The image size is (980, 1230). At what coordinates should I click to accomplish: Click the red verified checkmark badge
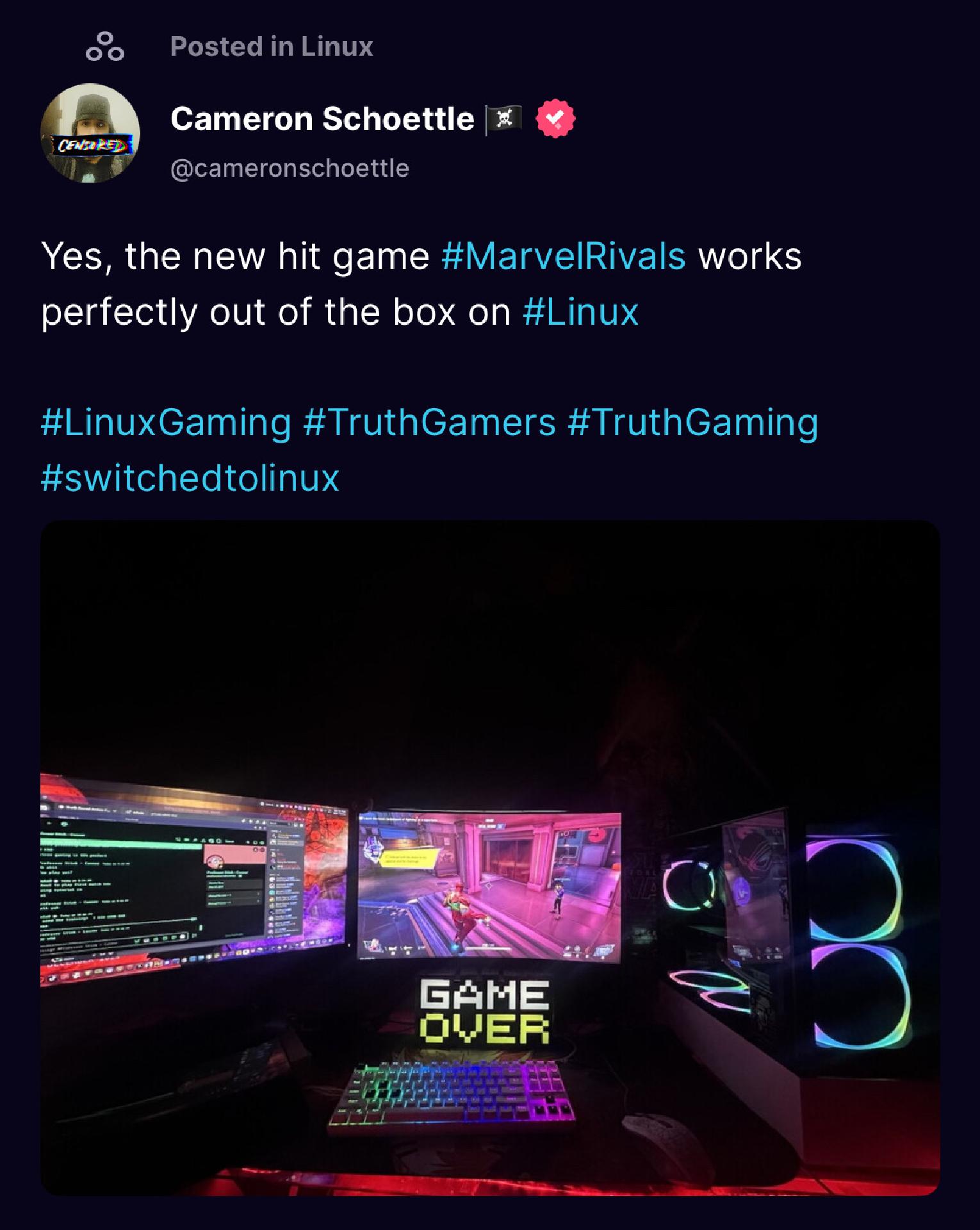555,119
